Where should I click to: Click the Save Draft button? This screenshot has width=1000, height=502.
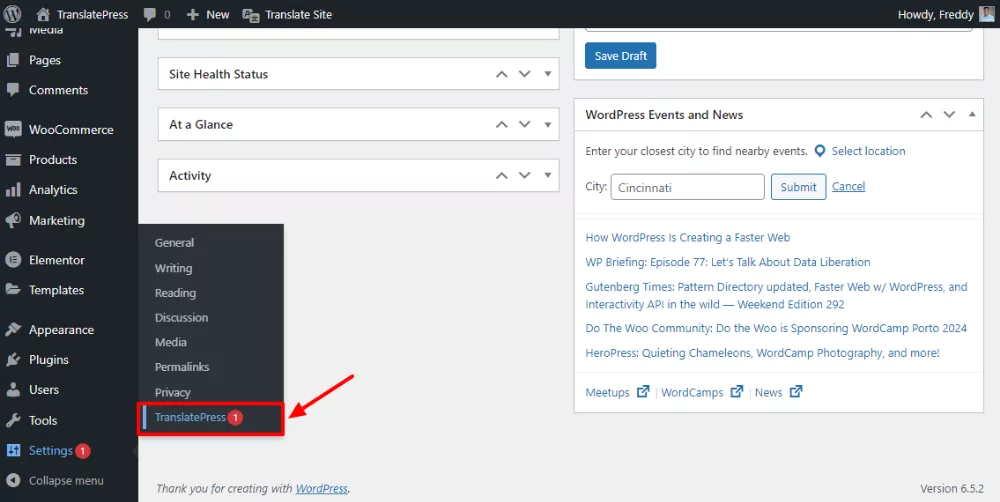[621, 56]
